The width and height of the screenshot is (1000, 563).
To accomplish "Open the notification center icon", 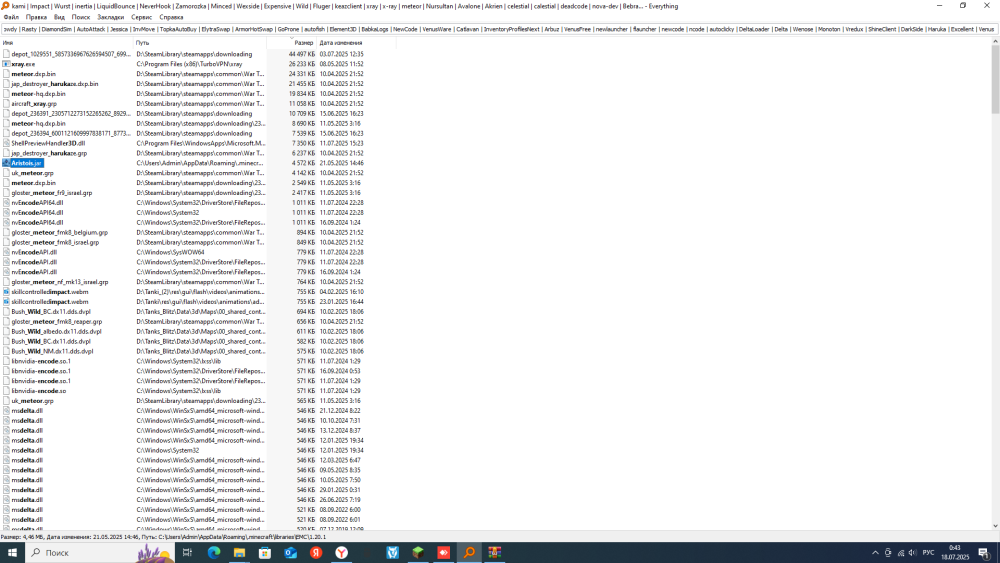I will tap(984, 553).
